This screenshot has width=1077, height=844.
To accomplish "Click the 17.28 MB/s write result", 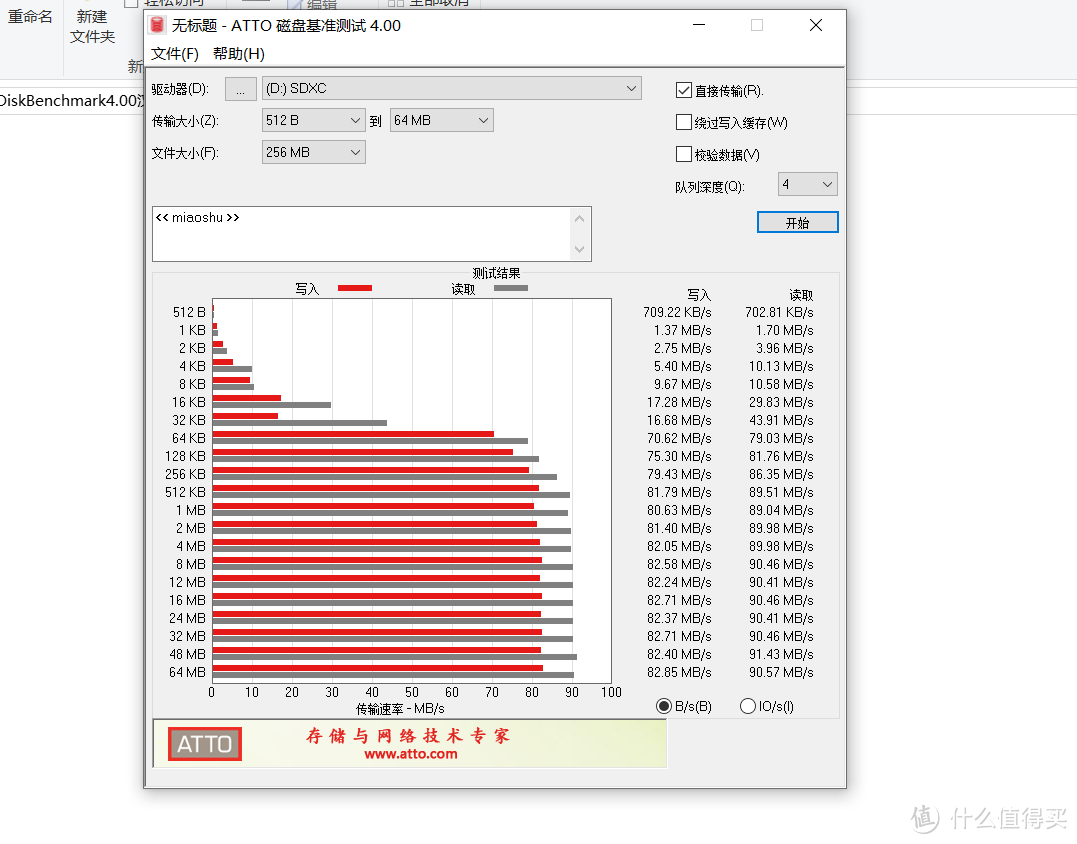I will (679, 402).
